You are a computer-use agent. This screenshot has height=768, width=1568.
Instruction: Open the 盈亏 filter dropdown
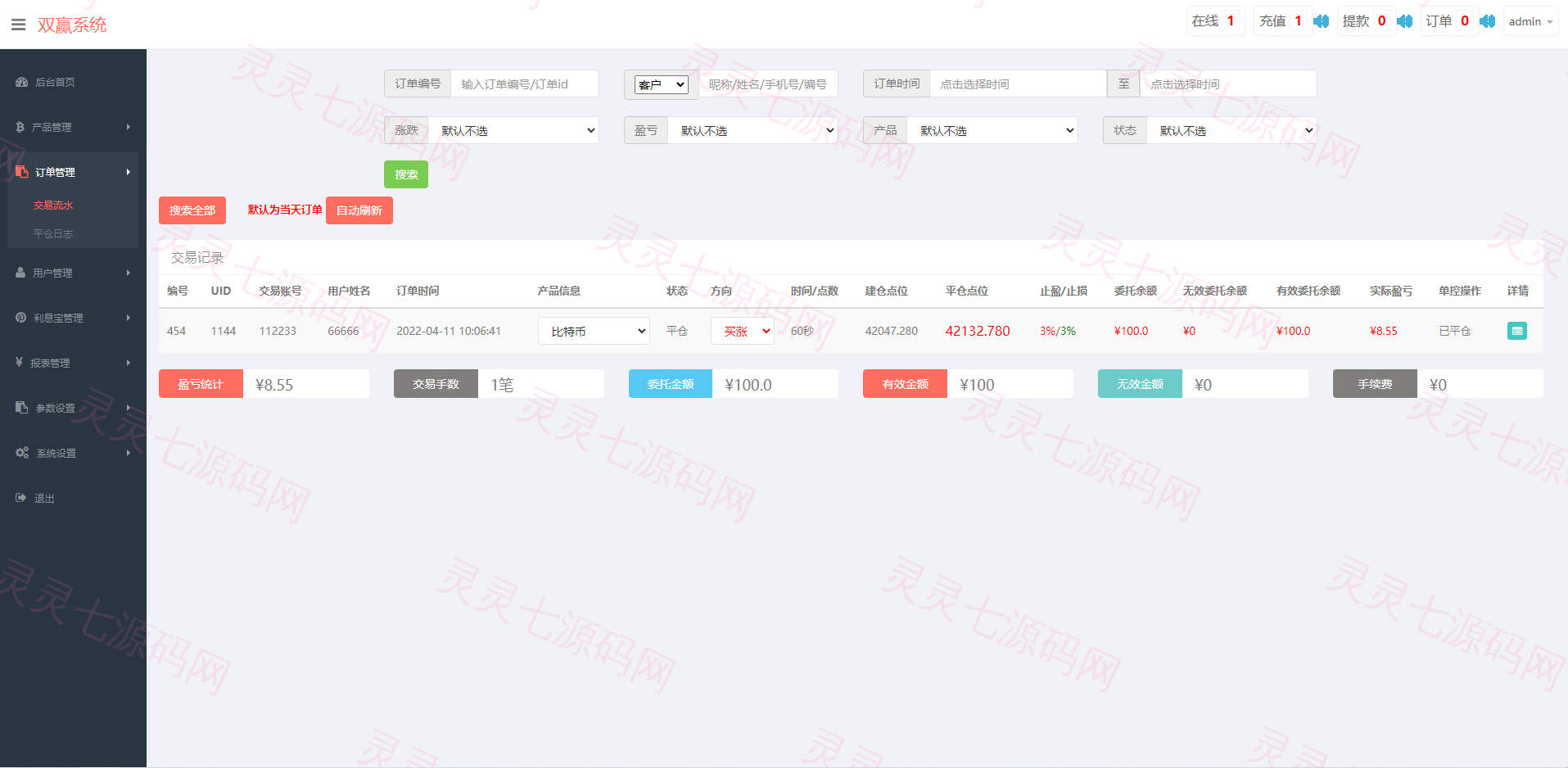tap(752, 130)
